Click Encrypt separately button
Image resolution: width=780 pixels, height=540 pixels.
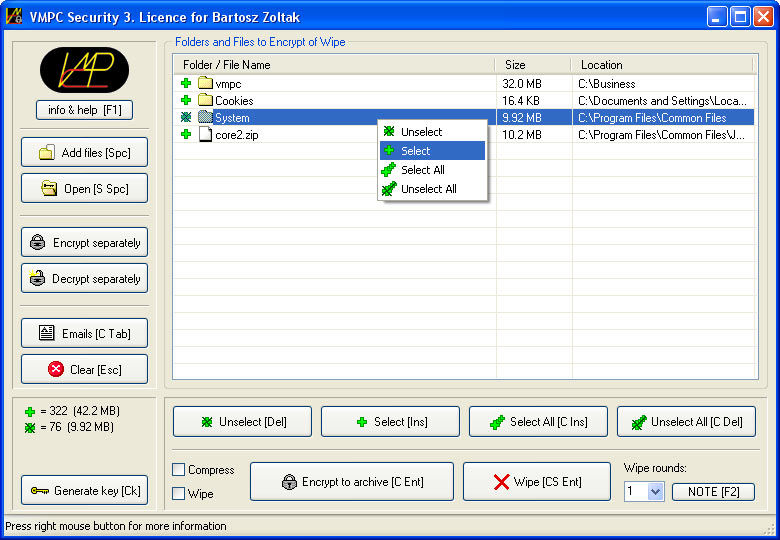coord(85,242)
